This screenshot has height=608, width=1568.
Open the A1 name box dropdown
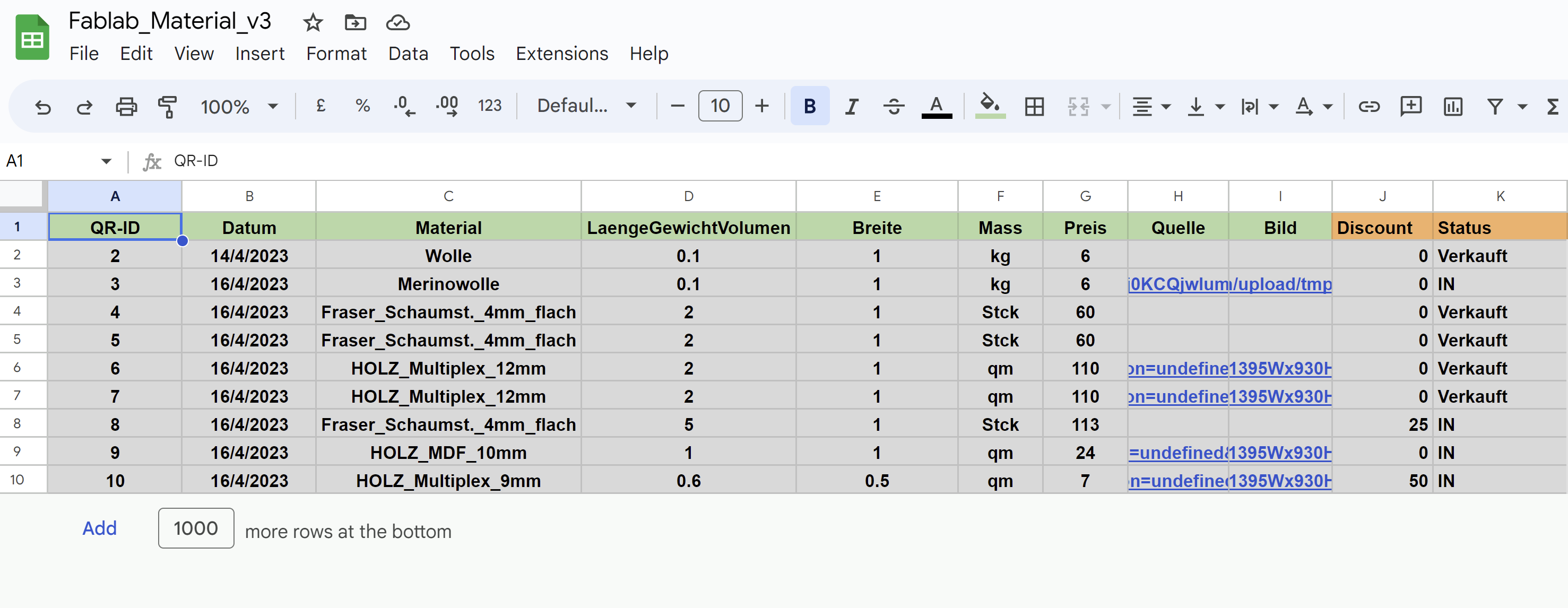[106, 161]
